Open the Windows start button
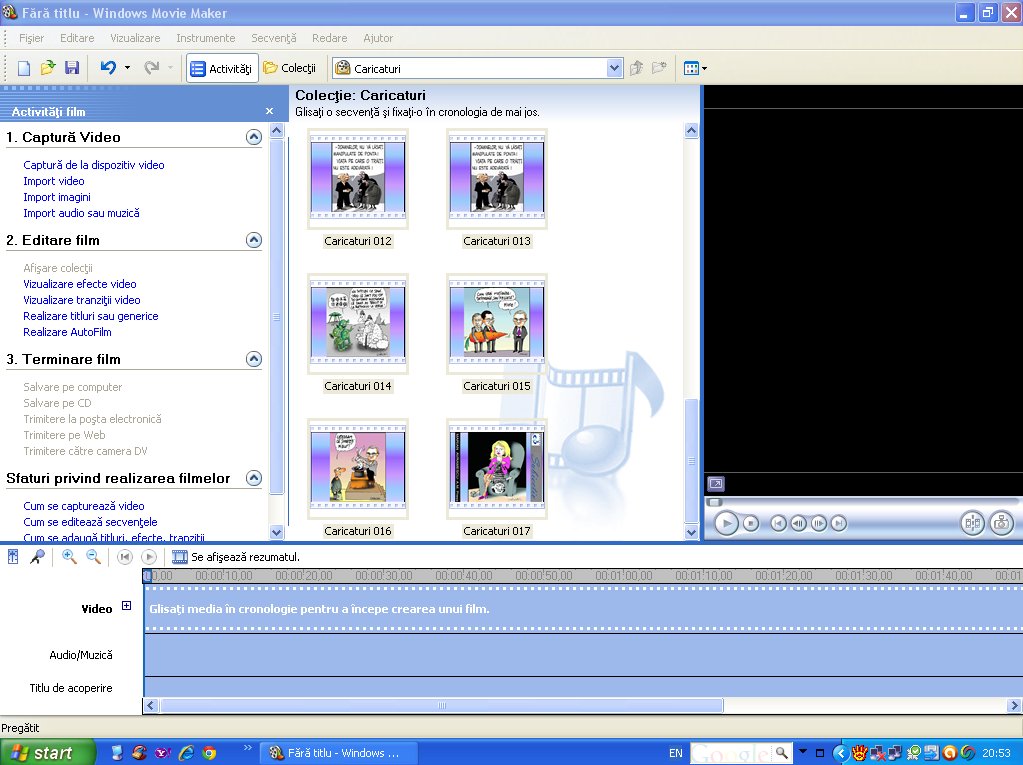This screenshot has height=765, width=1023. (47, 753)
